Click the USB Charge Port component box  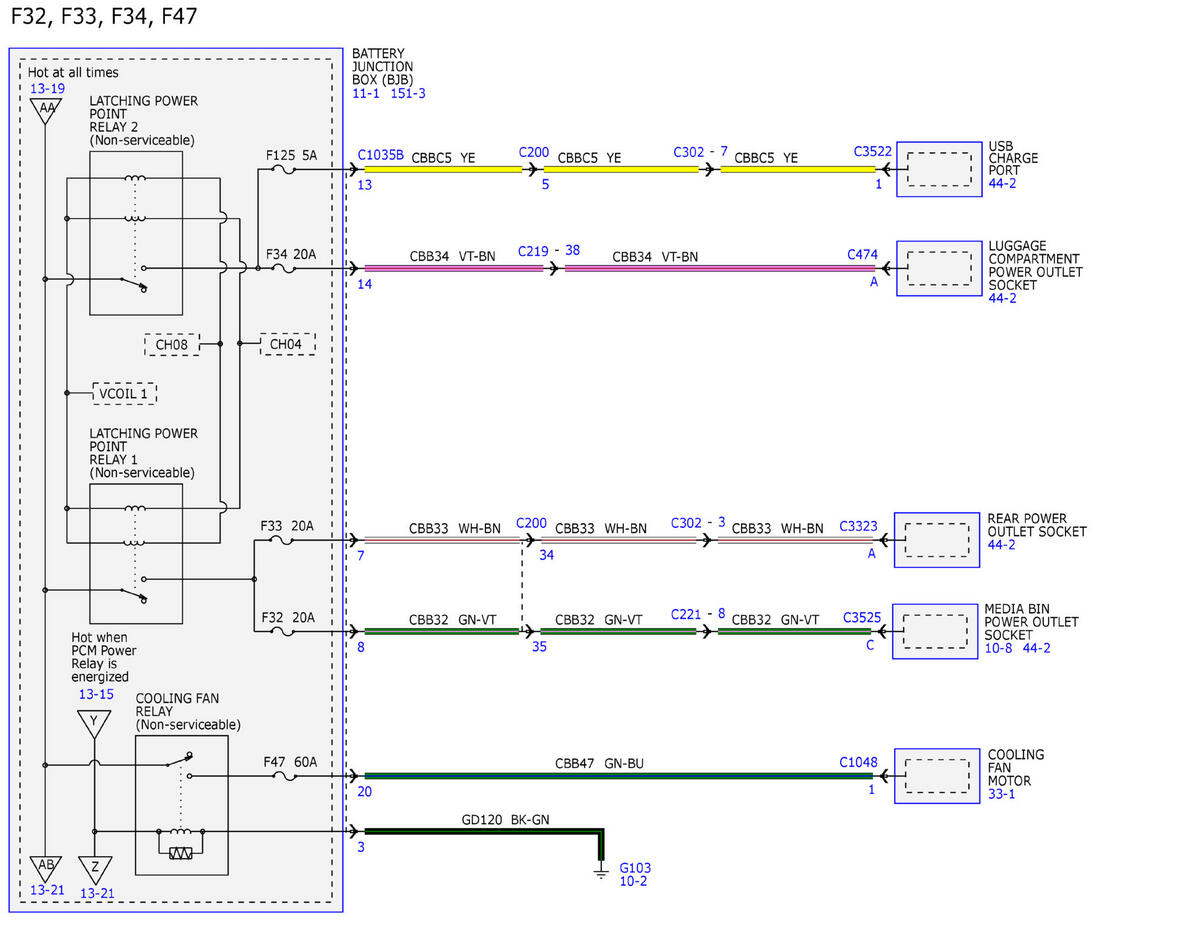point(939,169)
